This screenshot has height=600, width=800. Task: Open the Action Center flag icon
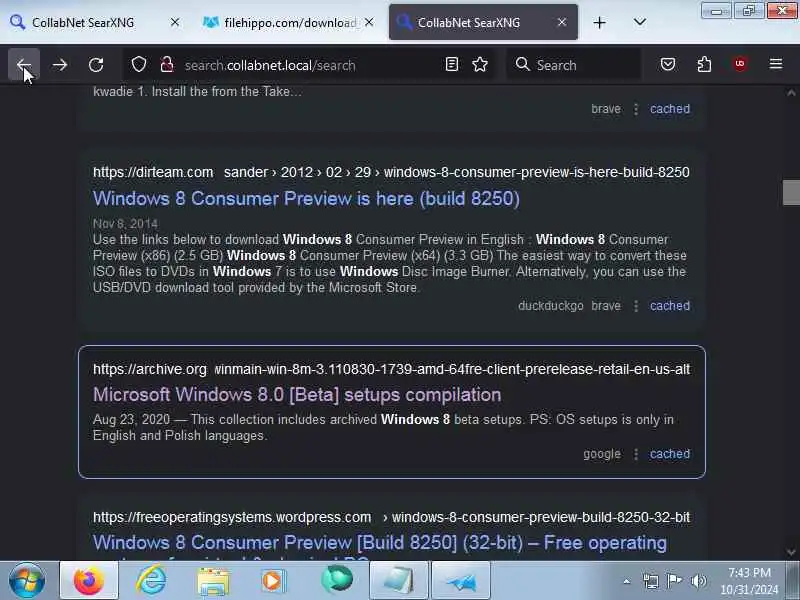pyautogui.click(x=674, y=581)
